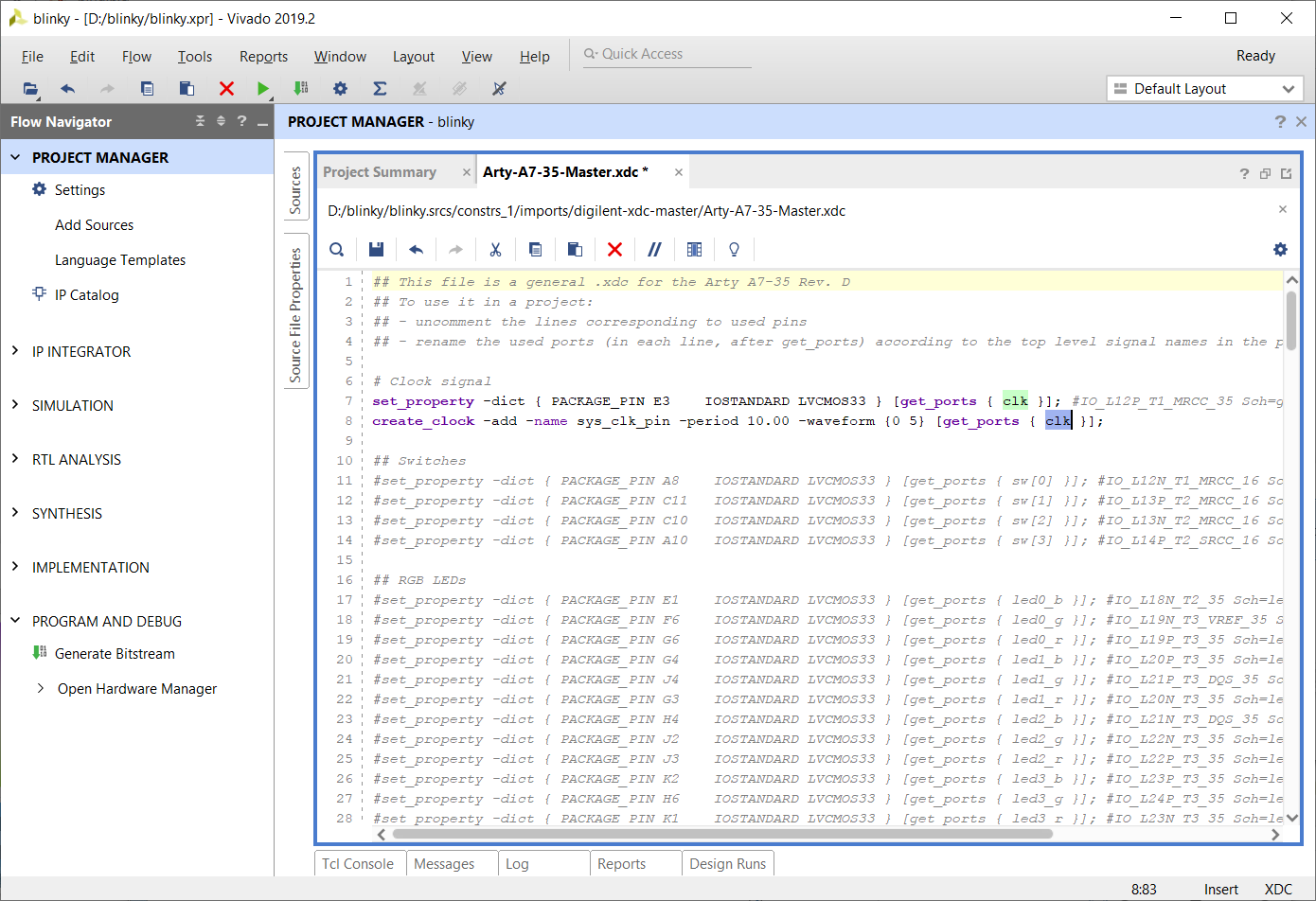The width and height of the screenshot is (1316, 901).
Task: Save the XDC file with the editor disk icon
Action: coord(376,249)
